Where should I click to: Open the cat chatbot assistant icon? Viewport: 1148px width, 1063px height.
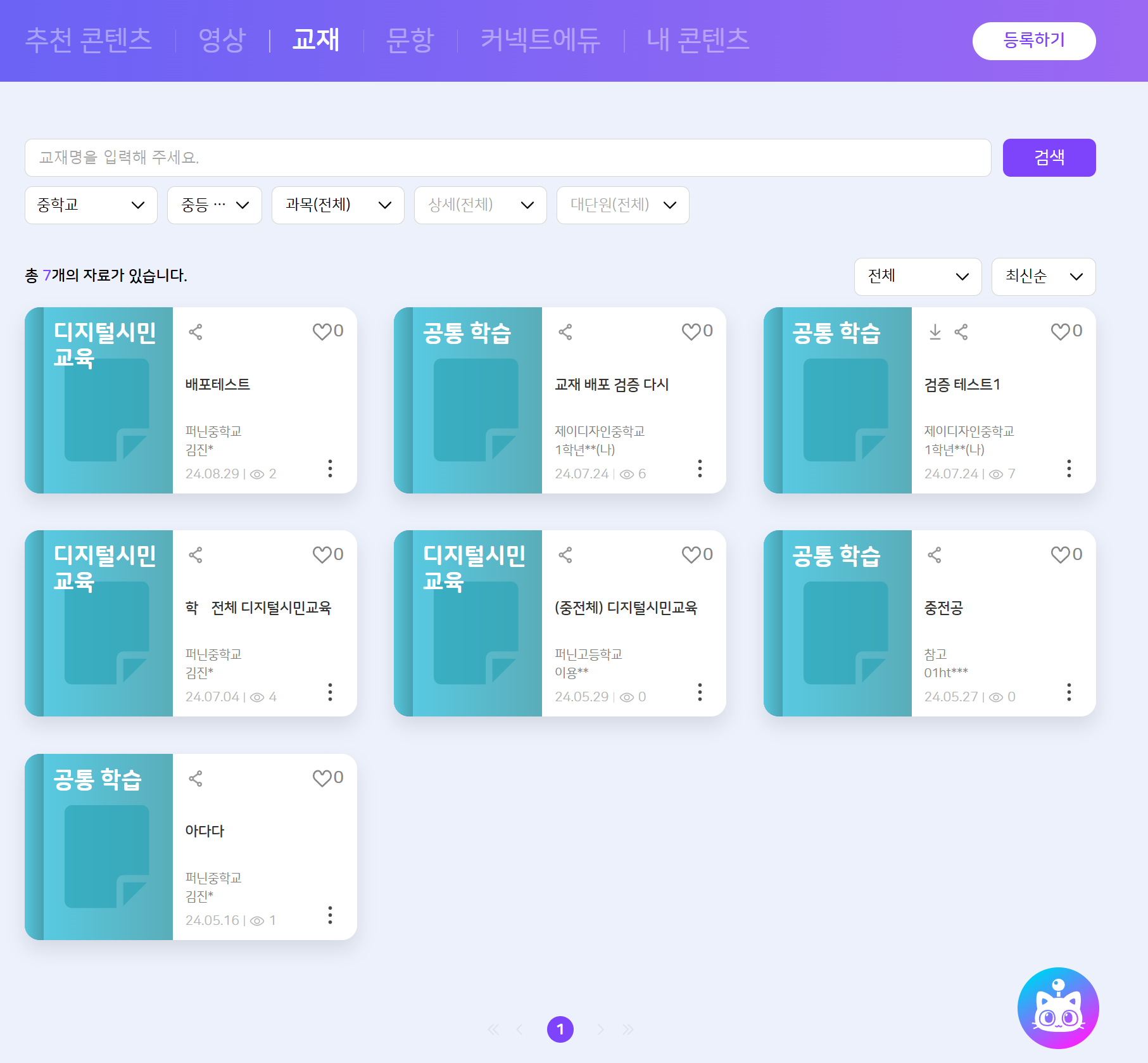point(1057,1007)
